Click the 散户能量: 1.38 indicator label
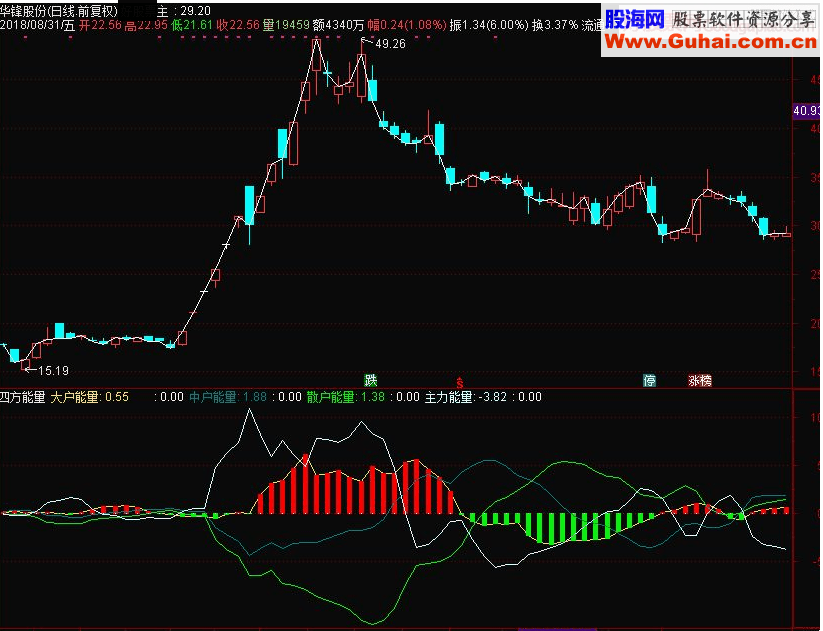Viewport: 823px width, 631px height. point(345,397)
